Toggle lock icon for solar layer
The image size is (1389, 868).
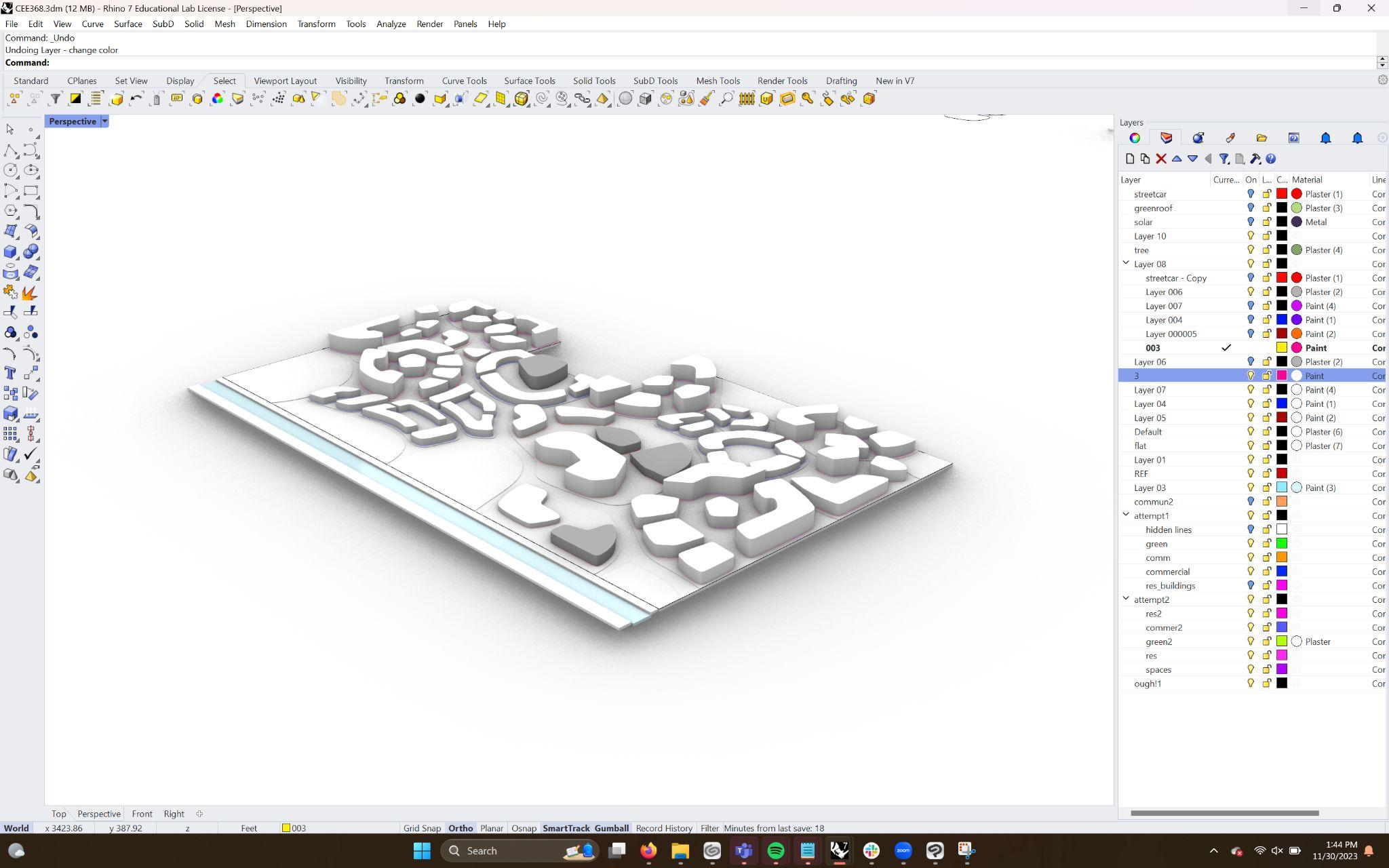point(1266,222)
